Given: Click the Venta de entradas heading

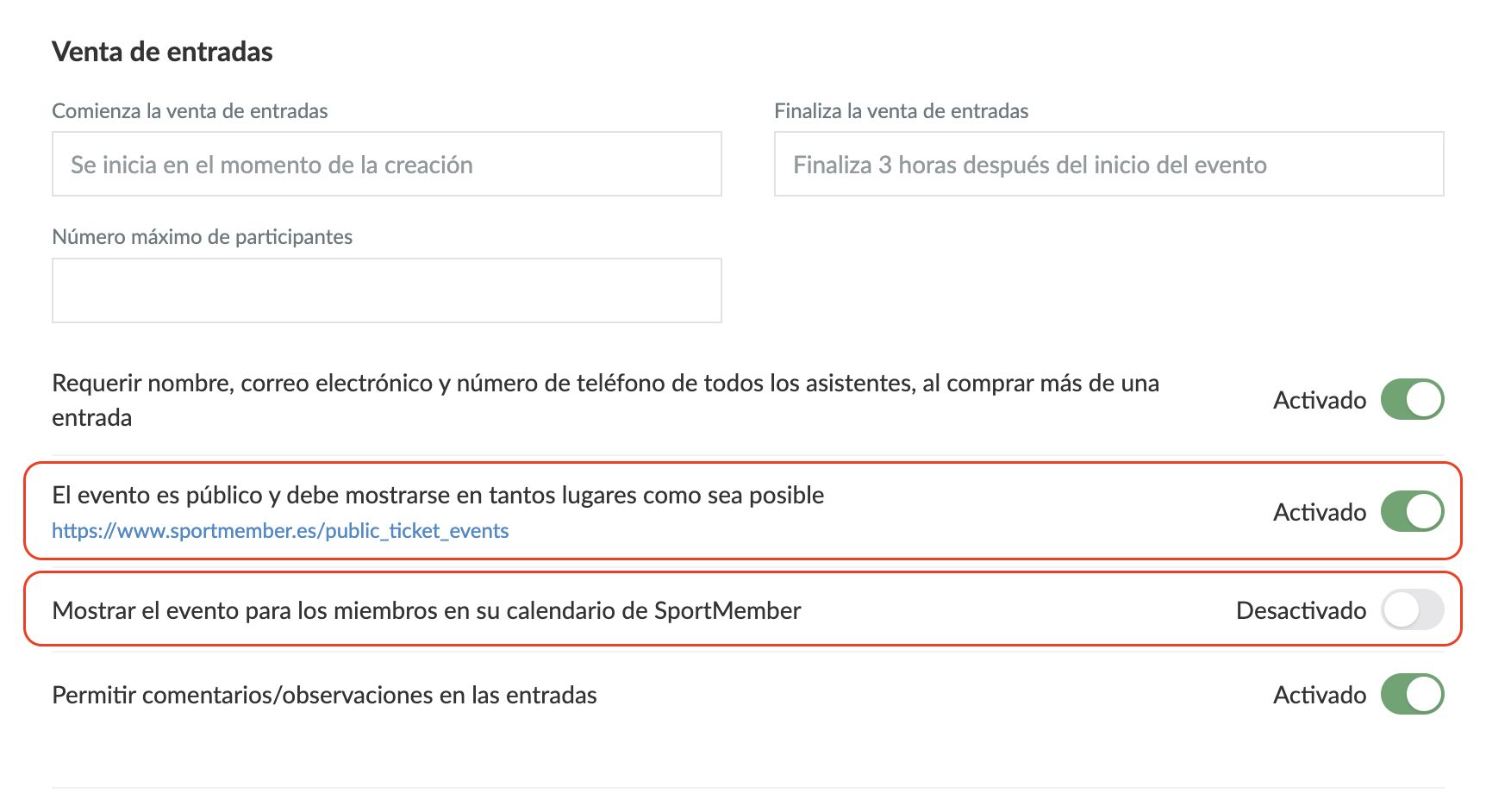Looking at the screenshot, I should (162, 52).
